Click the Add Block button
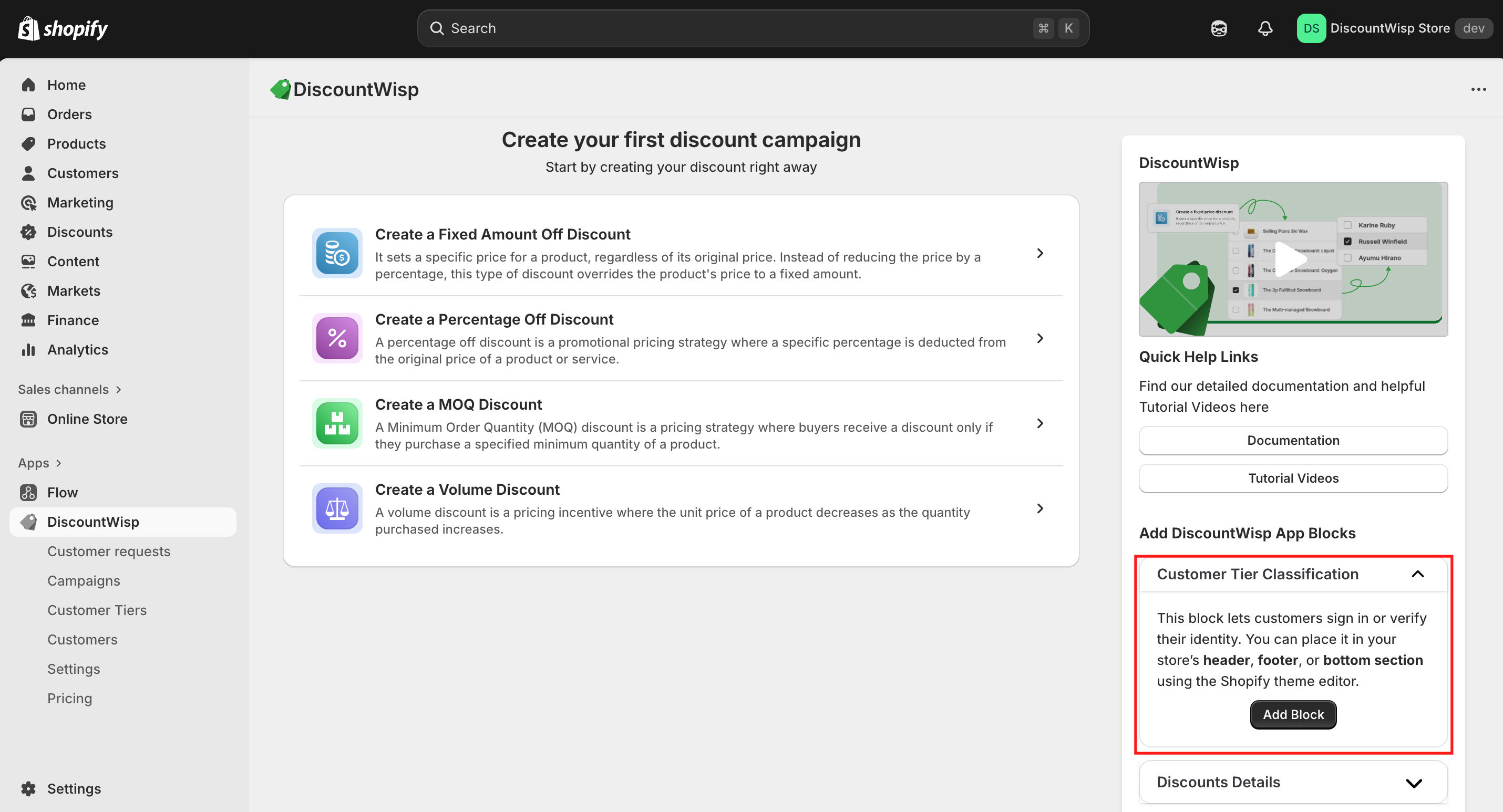This screenshot has width=1503, height=812. (x=1292, y=715)
